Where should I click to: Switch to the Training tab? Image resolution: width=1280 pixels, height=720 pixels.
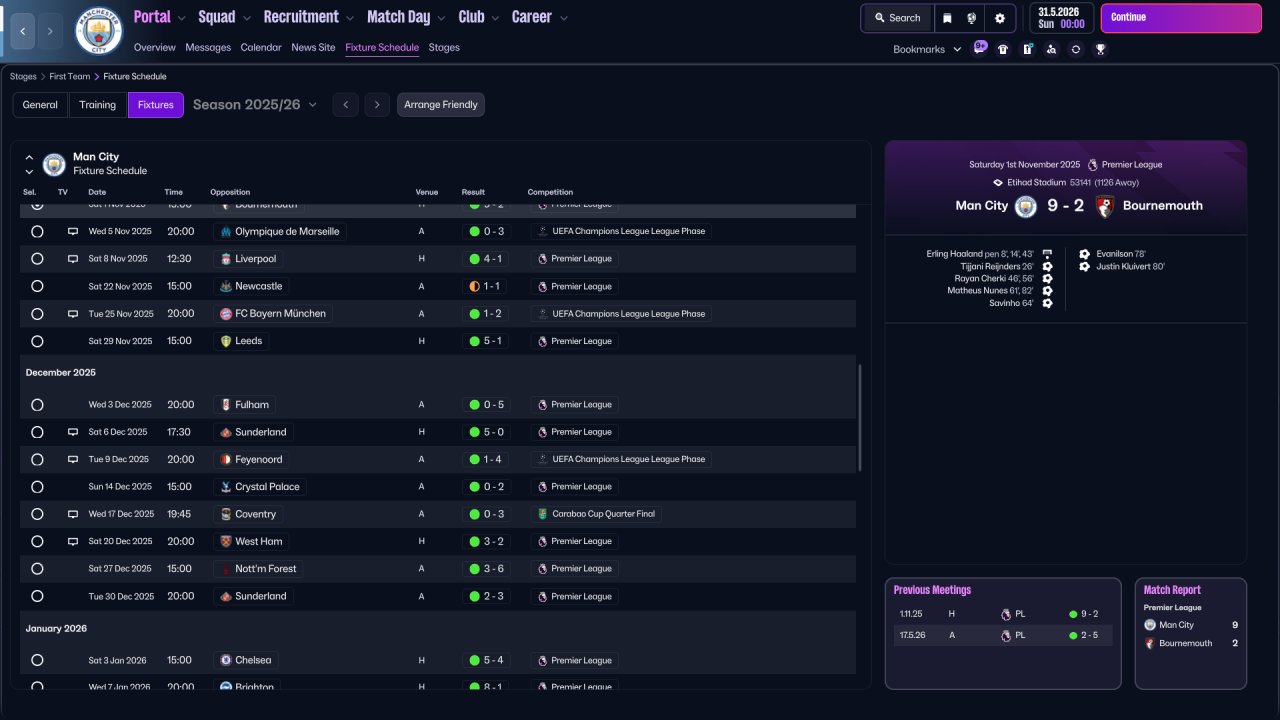click(x=98, y=105)
